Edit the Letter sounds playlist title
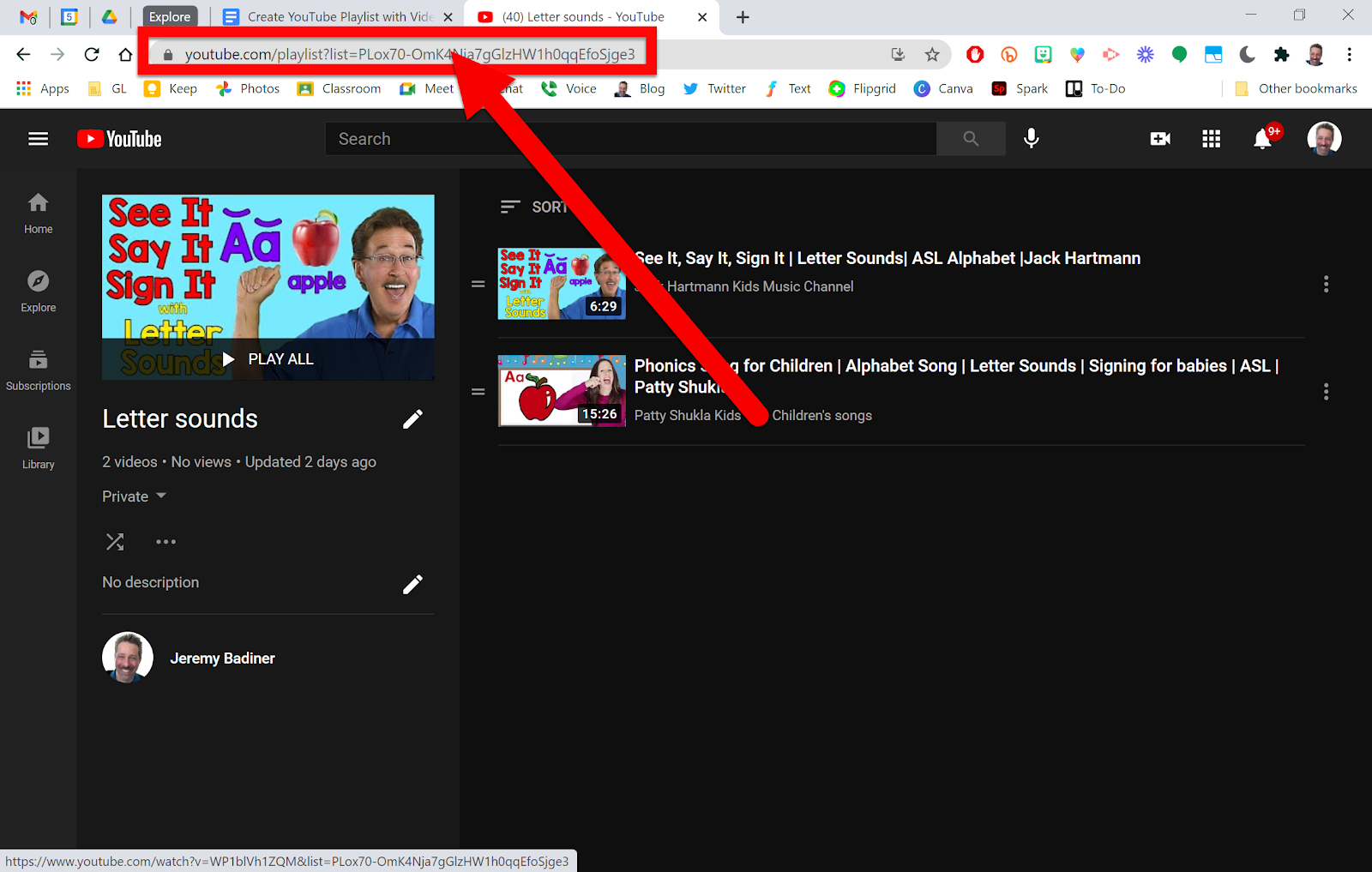Screen dimensions: 1372x872 [412, 419]
